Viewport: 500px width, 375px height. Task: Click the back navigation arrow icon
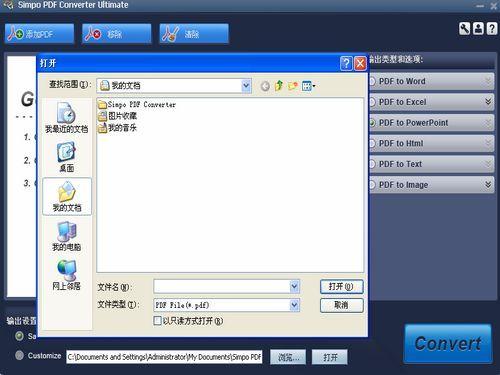click(x=265, y=86)
